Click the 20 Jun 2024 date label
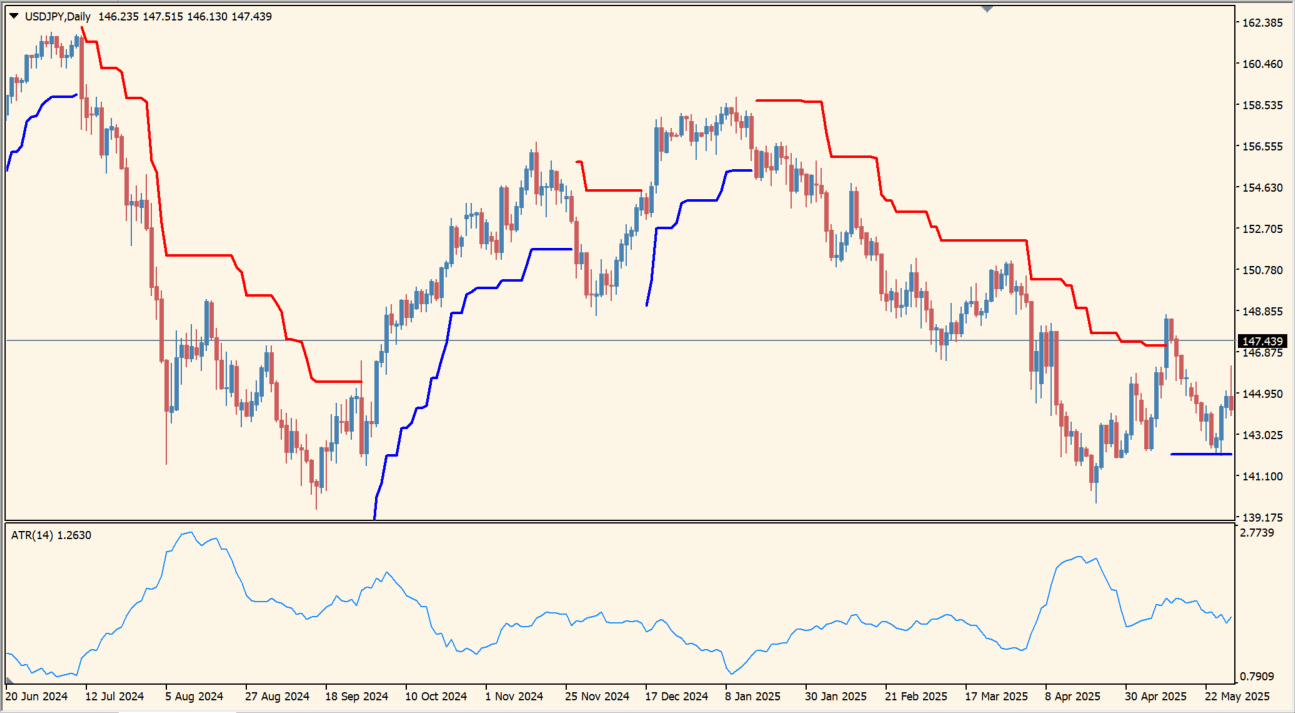Screen dimensions: 1295x713 click(36, 696)
